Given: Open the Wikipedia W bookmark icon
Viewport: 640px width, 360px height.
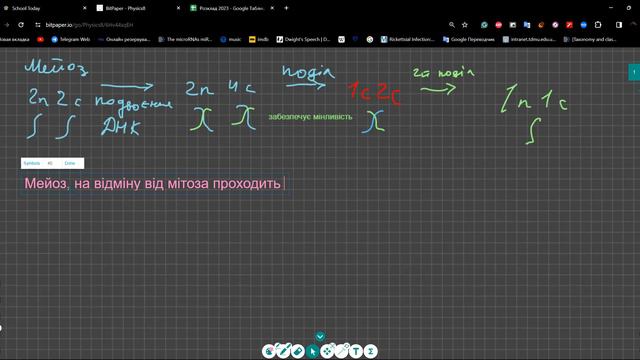Looking at the screenshot, I should pos(342,40).
